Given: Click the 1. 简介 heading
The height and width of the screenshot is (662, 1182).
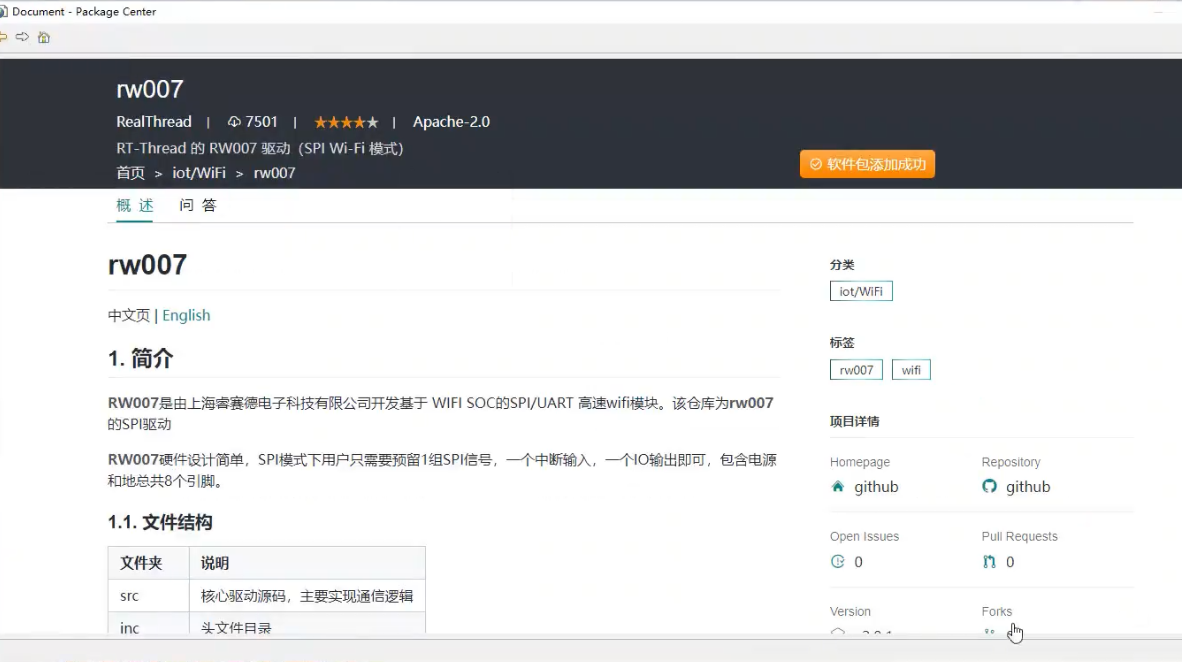Looking at the screenshot, I should point(140,359).
